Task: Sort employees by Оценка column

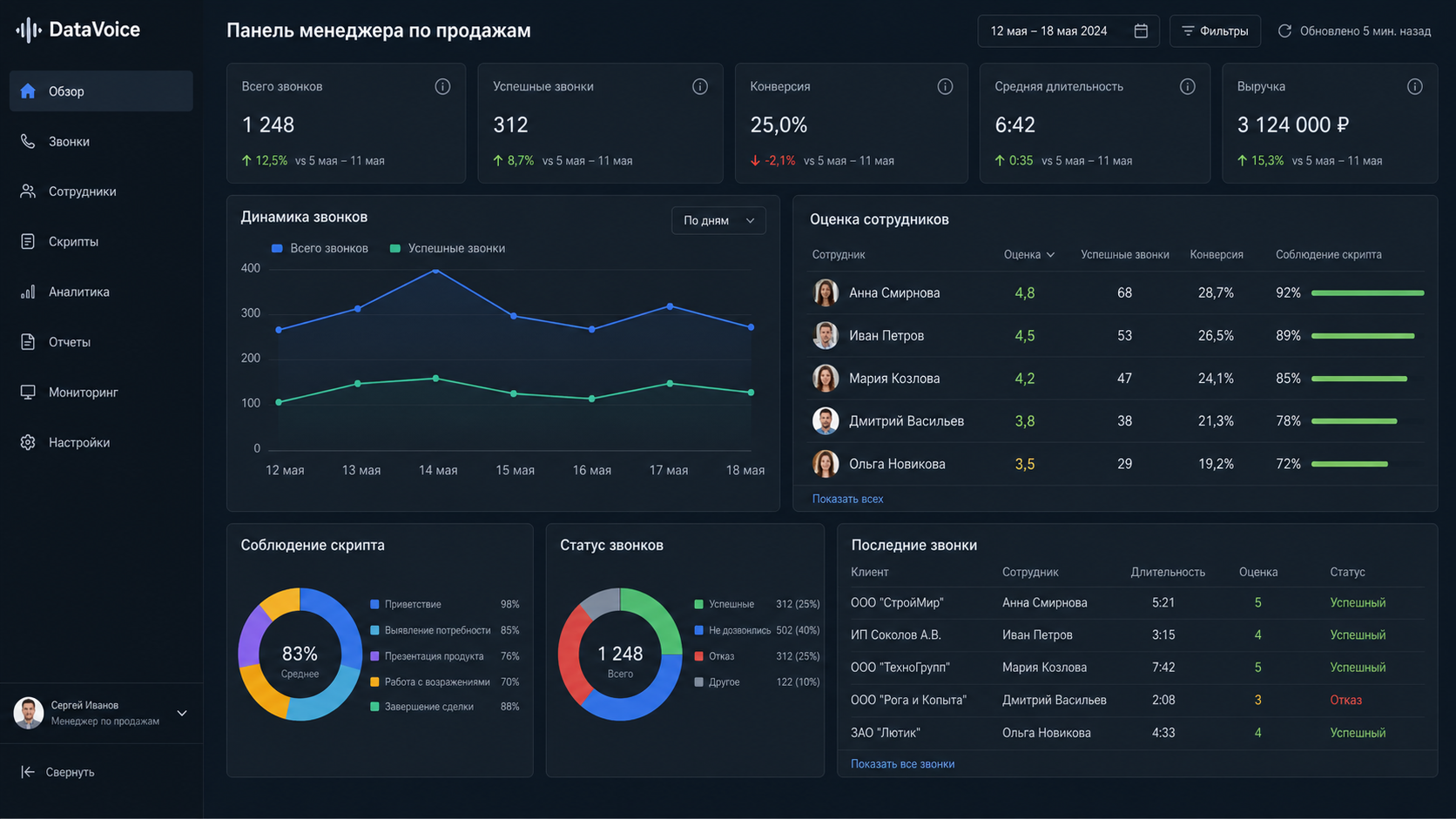Action: (x=1029, y=255)
